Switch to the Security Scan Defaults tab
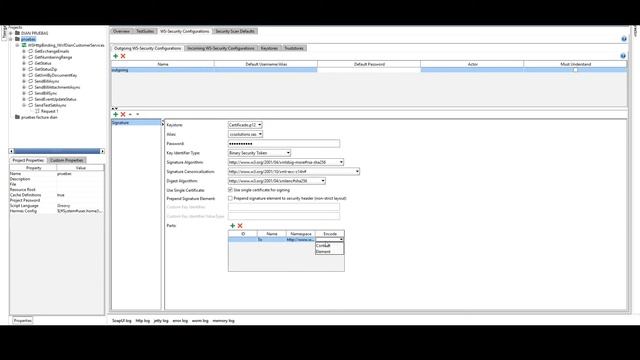This screenshot has height=360, width=640. coord(235,31)
